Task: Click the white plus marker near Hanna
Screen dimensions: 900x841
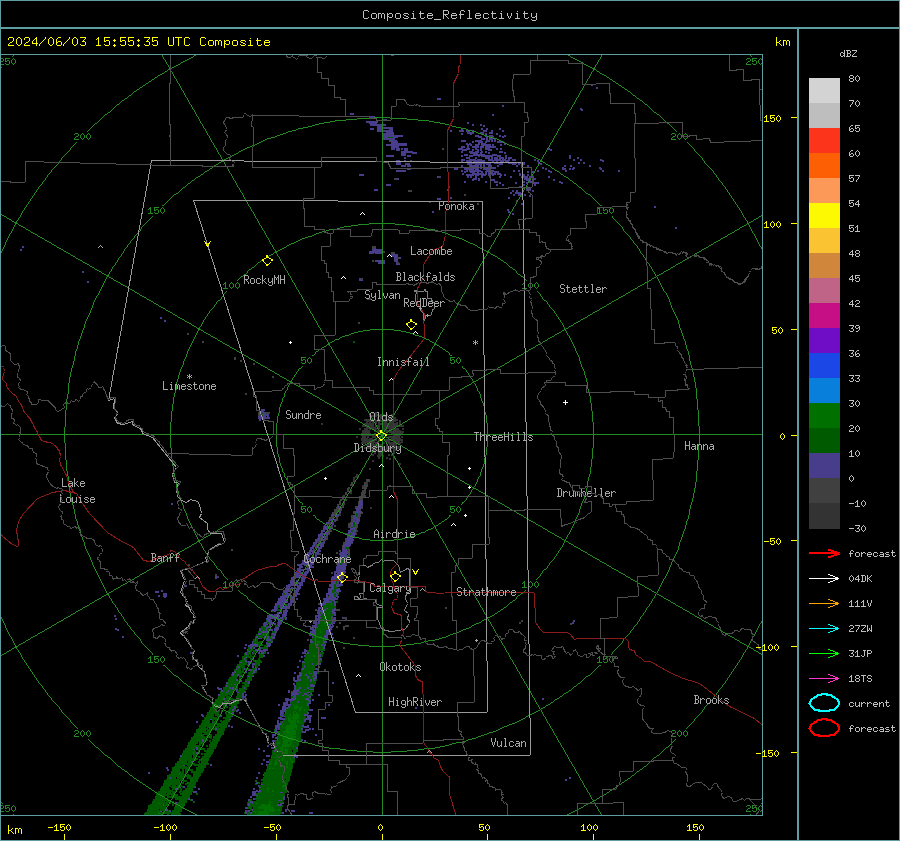Action: point(565,402)
